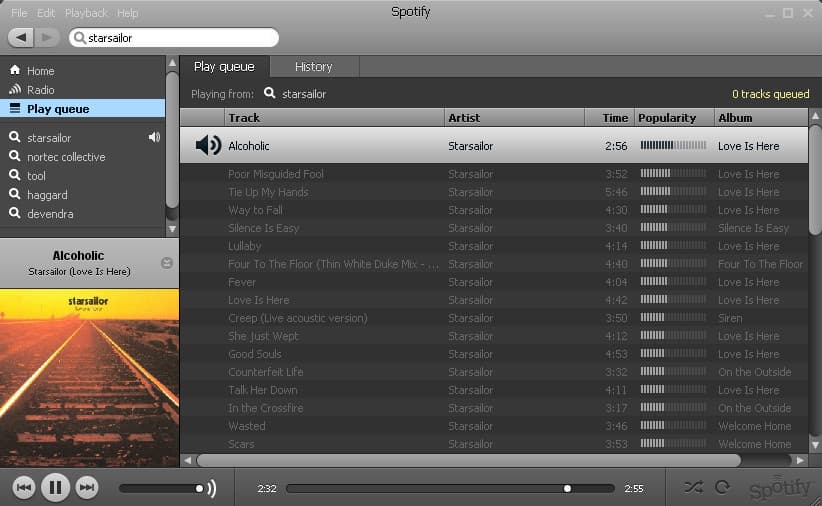Viewport: 822px width, 506px height.
Task: Click the starsailor search input field
Action: [175, 38]
